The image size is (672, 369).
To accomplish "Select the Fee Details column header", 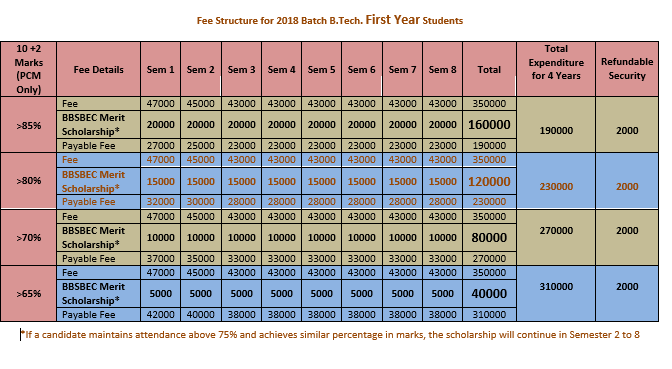I will [x=99, y=69].
